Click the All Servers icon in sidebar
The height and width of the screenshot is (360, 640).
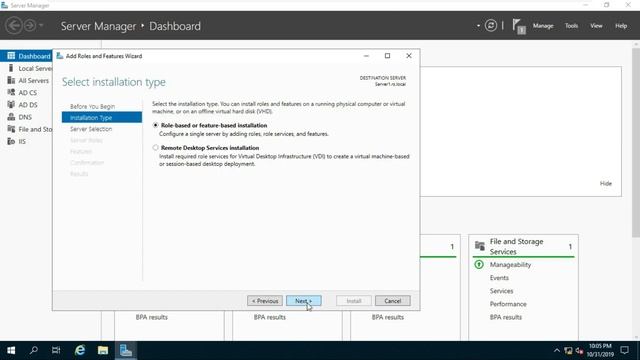(11, 80)
